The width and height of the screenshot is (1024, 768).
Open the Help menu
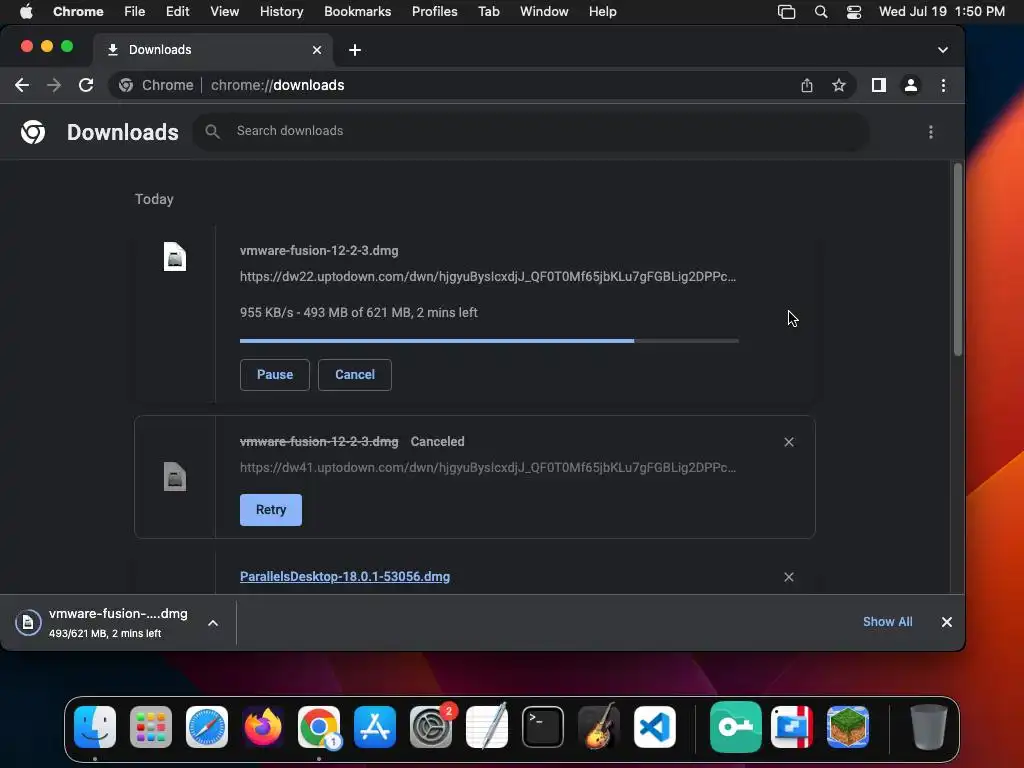click(x=602, y=11)
